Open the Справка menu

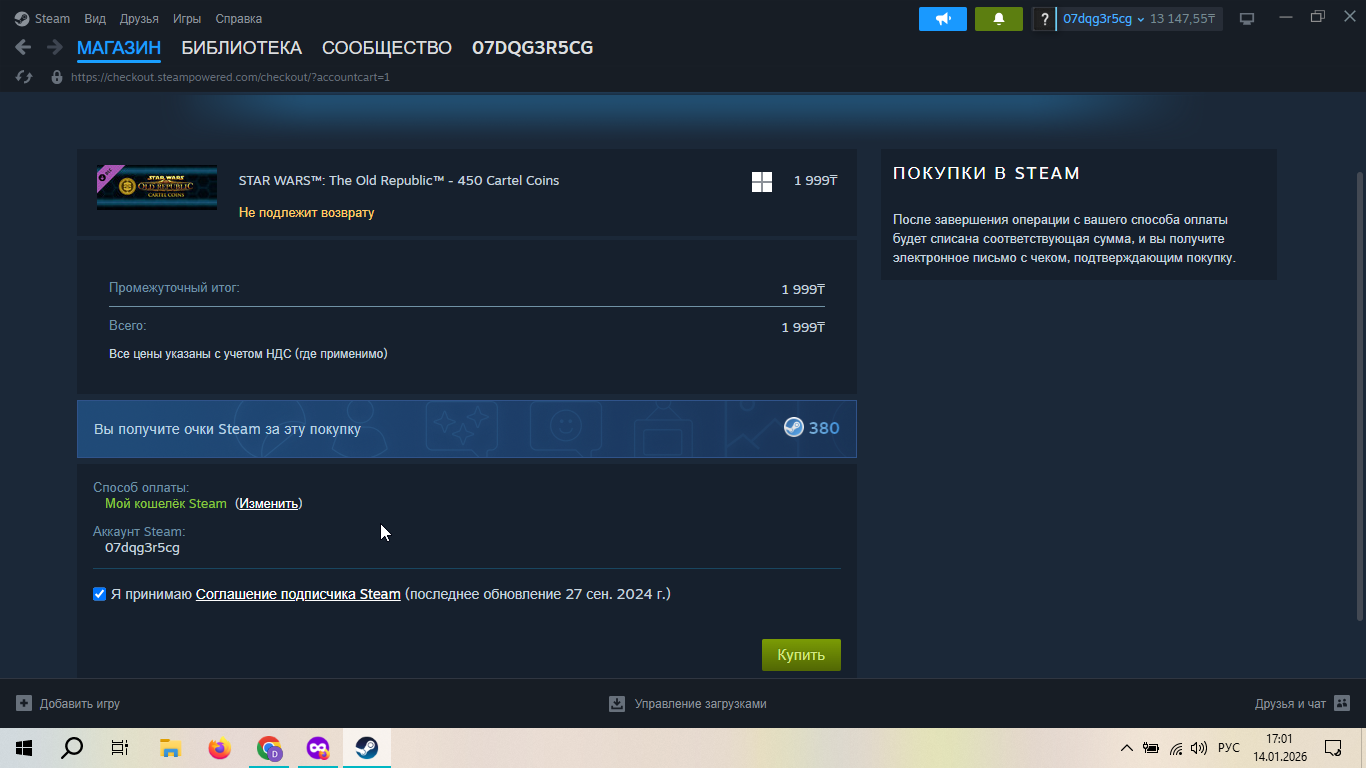(x=239, y=19)
